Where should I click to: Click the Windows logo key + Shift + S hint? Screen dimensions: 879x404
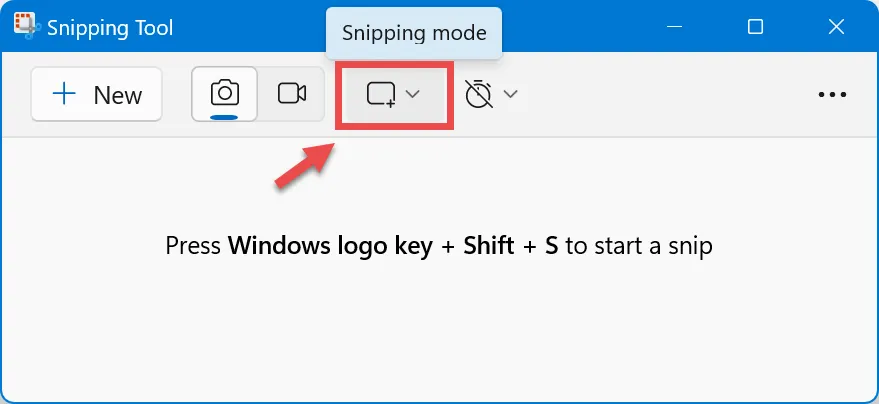[x=439, y=246]
